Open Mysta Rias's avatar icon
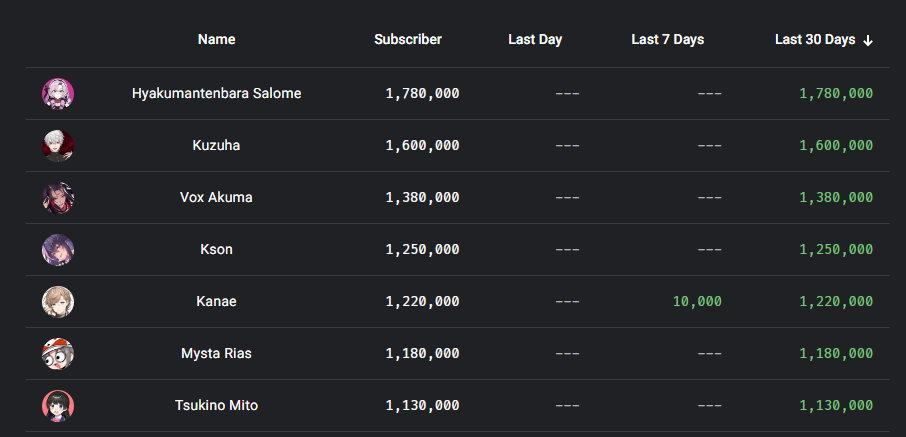The width and height of the screenshot is (906, 437). coord(58,354)
